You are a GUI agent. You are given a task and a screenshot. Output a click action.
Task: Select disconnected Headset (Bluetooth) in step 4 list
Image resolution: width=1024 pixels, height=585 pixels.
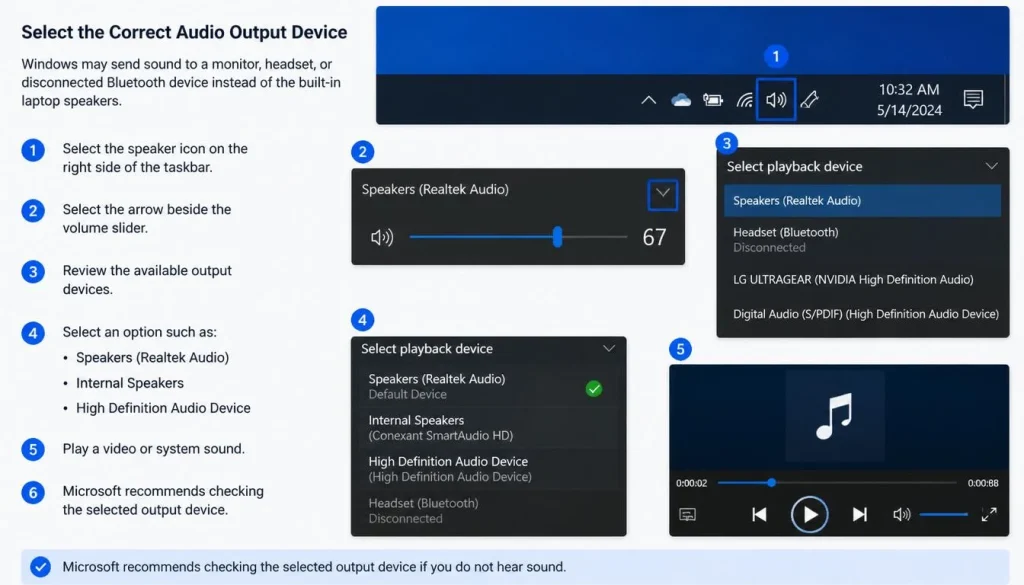pyautogui.click(x=488, y=511)
